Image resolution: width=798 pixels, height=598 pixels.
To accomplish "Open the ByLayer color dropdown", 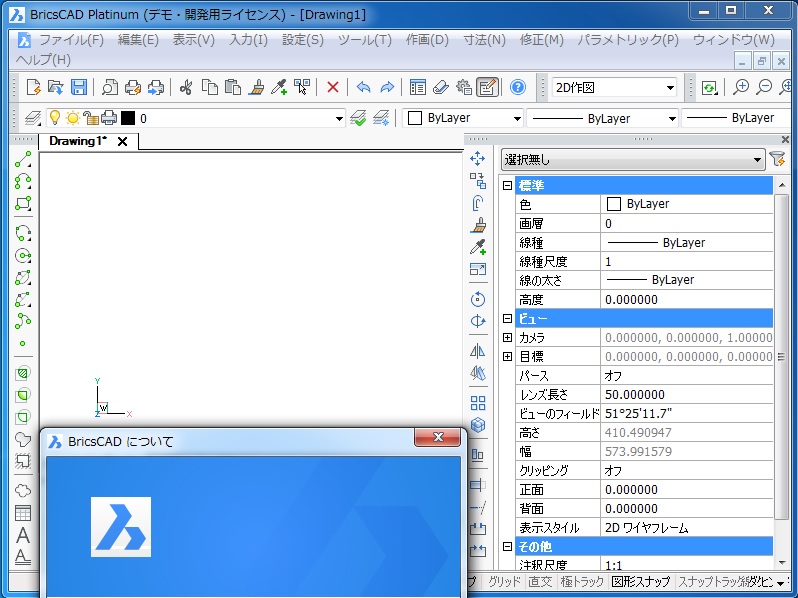I will (464, 118).
